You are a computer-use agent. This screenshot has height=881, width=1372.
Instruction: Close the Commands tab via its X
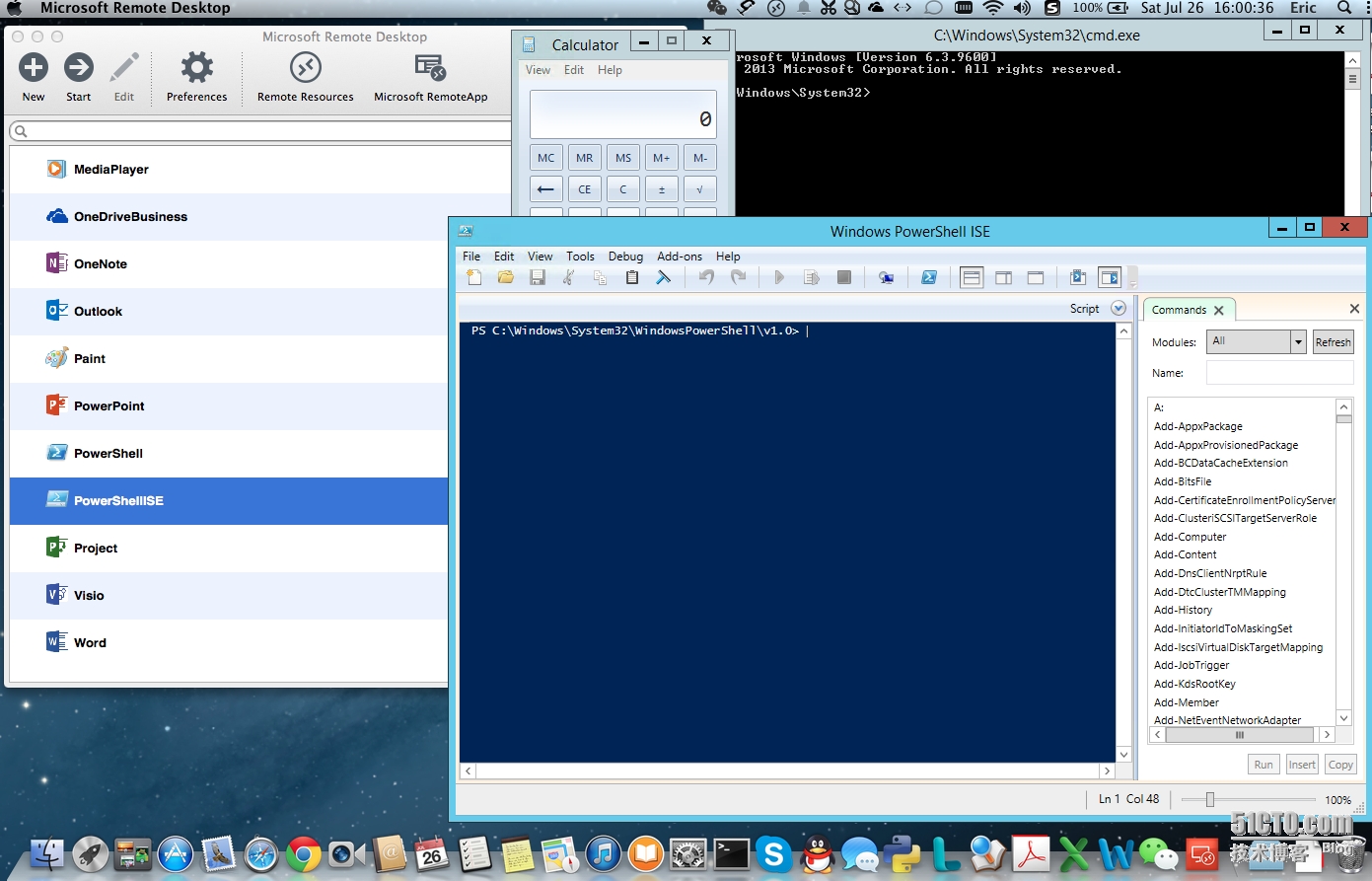pos(1219,310)
